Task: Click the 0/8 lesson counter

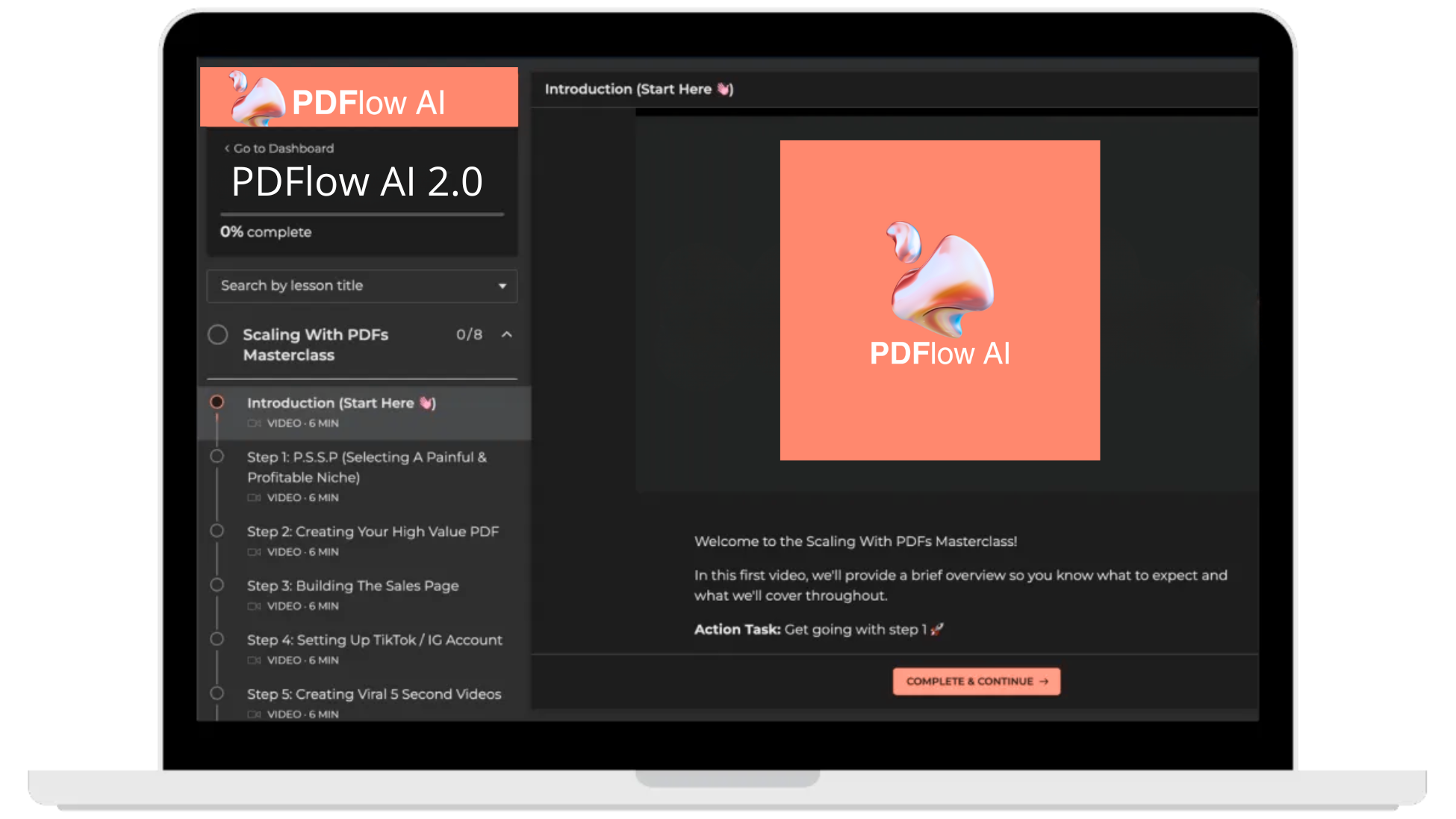Action: [469, 334]
